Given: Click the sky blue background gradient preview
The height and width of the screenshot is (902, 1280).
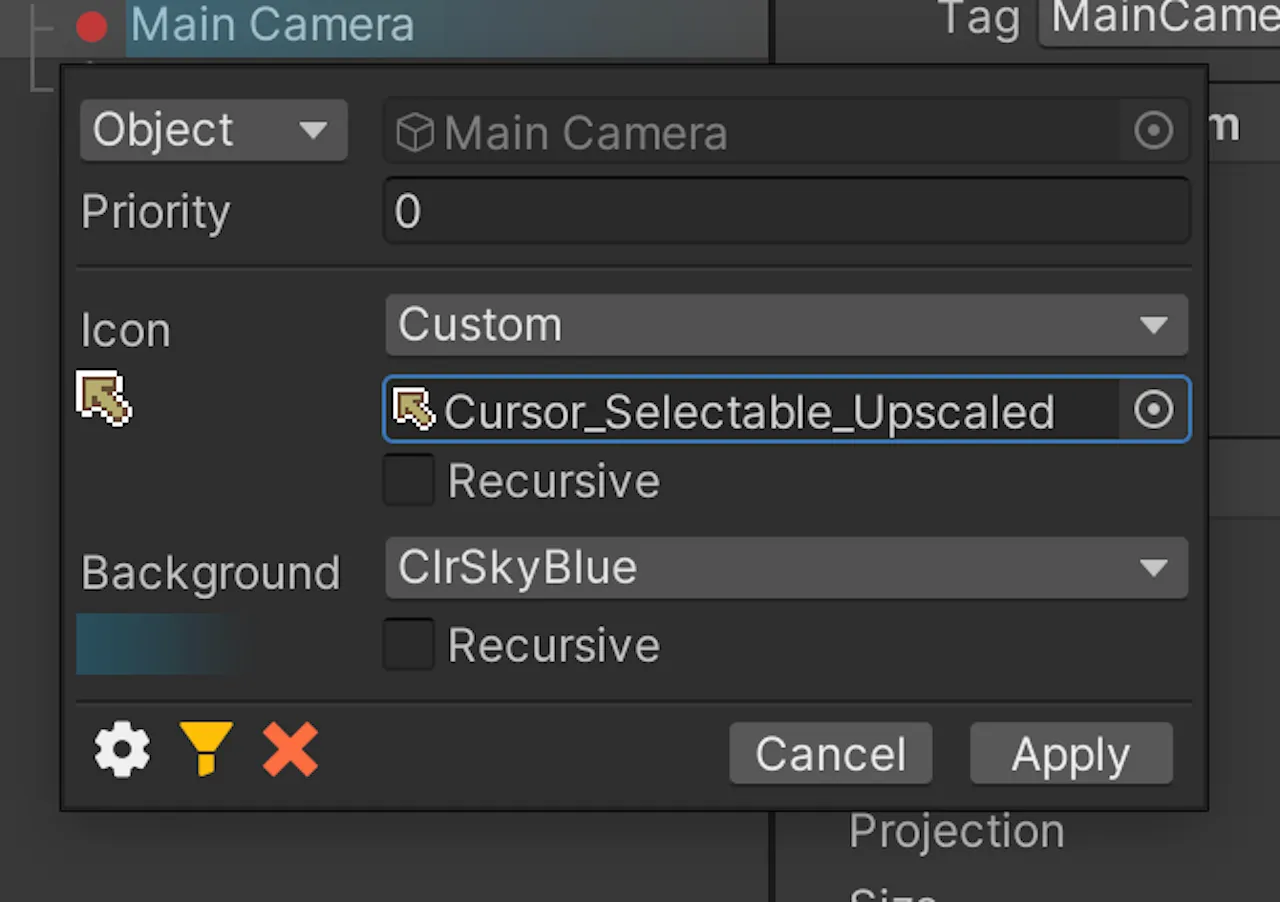Looking at the screenshot, I should 160,644.
